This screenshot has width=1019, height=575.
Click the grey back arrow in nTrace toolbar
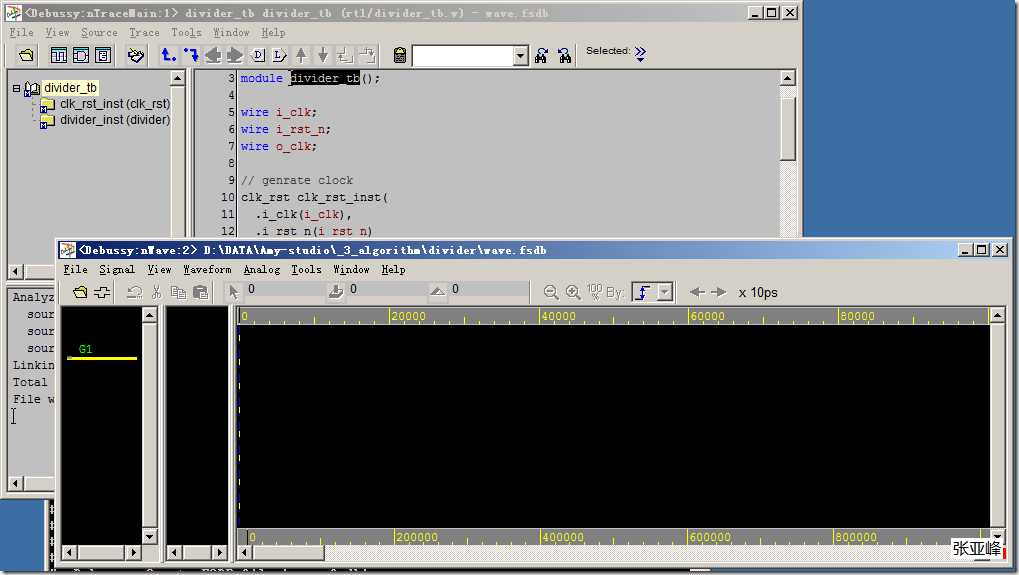213,55
